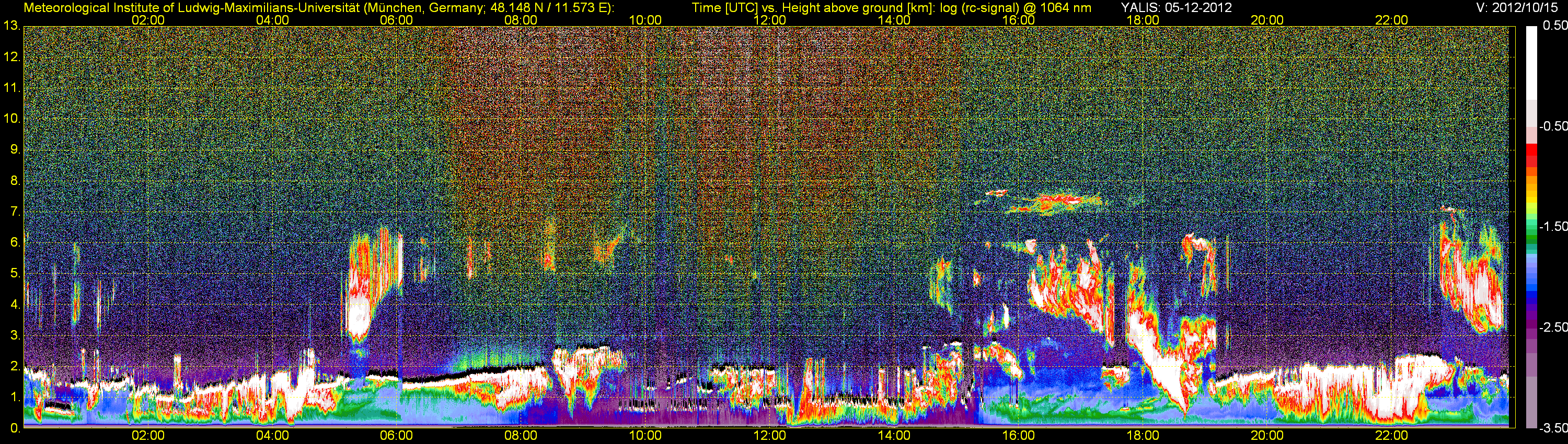The image size is (1568, 444).
Task: Click the 10:00 label on top time axis
Action: point(645,20)
